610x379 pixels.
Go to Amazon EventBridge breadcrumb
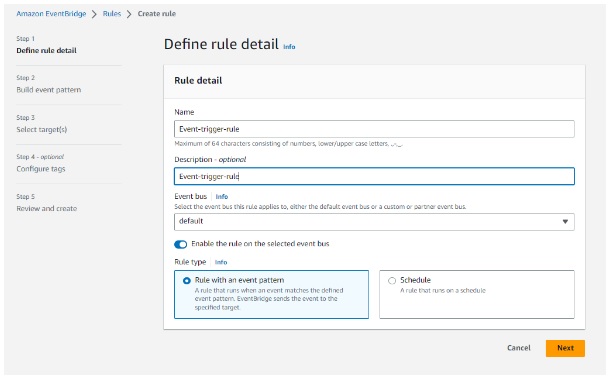pos(51,14)
